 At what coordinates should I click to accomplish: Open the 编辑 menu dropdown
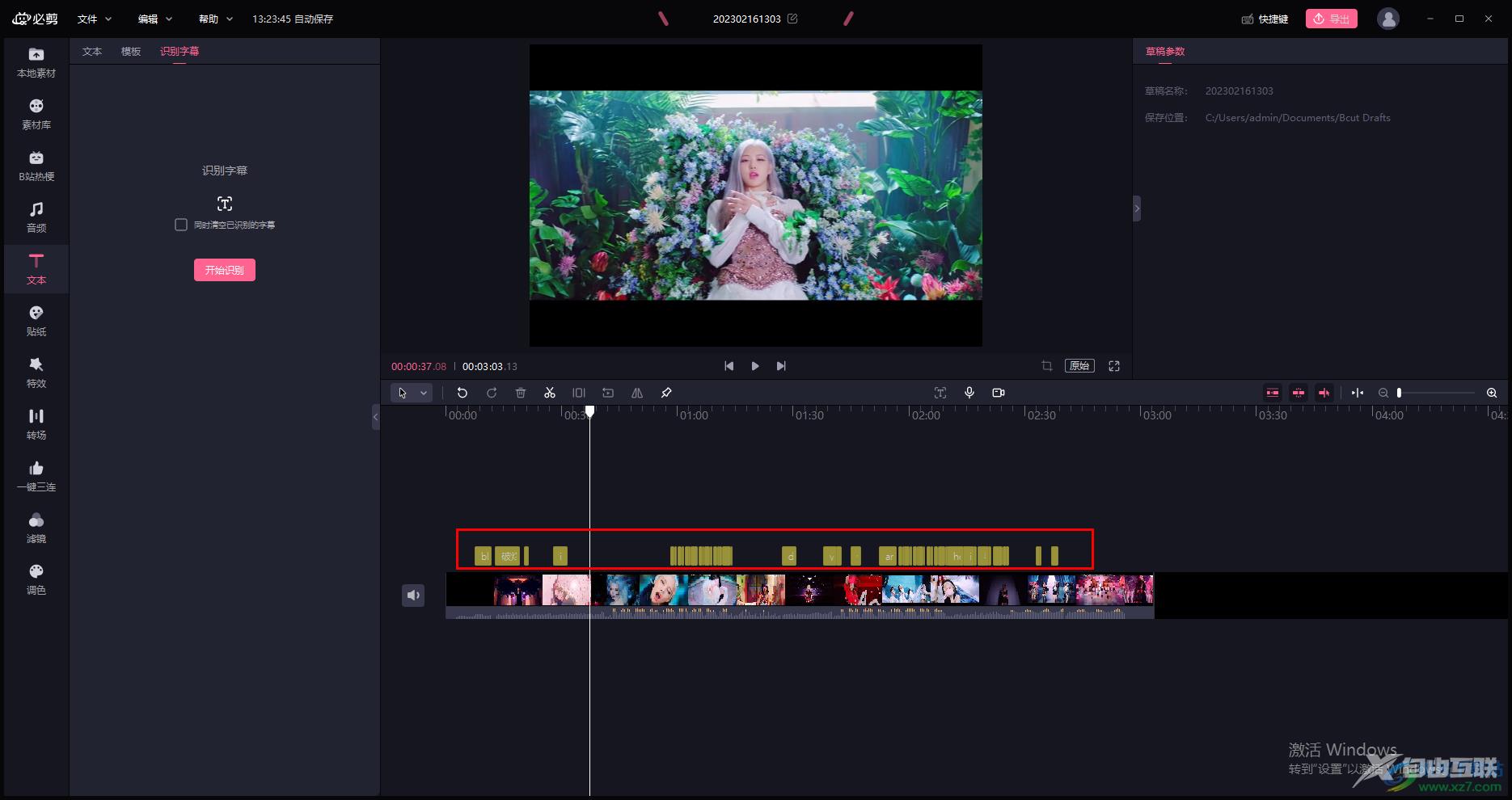[x=155, y=19]
